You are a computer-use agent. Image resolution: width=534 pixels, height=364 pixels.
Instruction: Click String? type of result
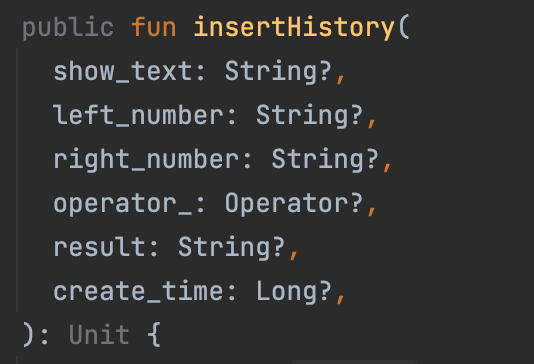(x=232, y=248)
